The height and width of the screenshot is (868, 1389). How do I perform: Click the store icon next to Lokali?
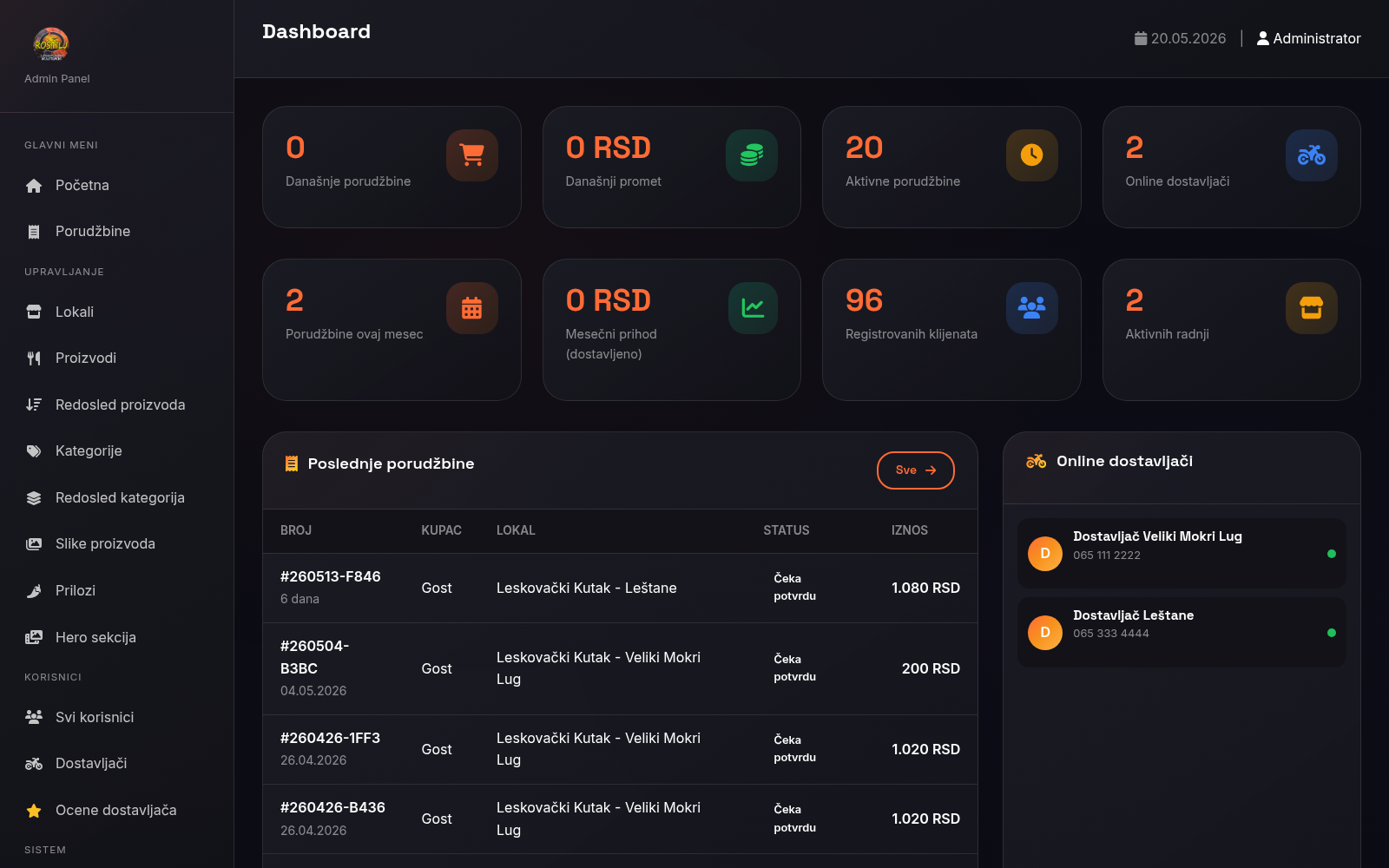point(34,312)
